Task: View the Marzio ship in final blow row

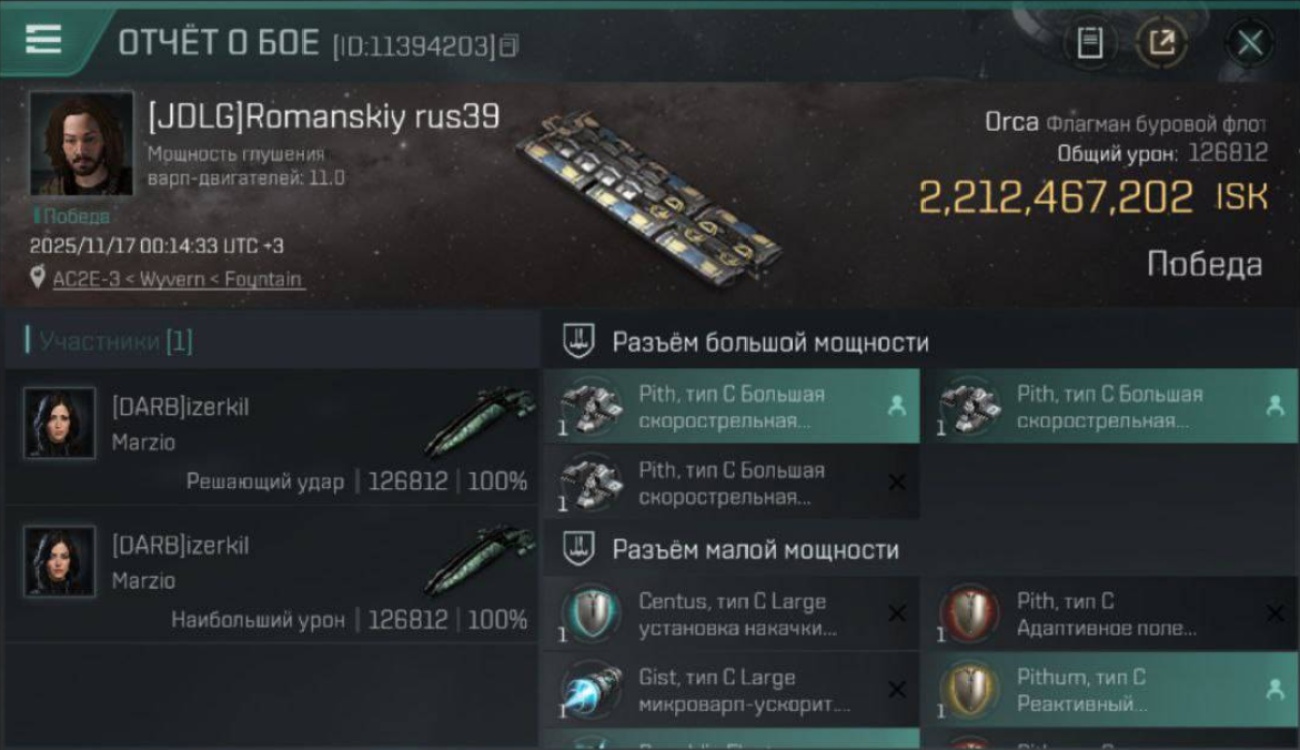Action: pos(480,421)
